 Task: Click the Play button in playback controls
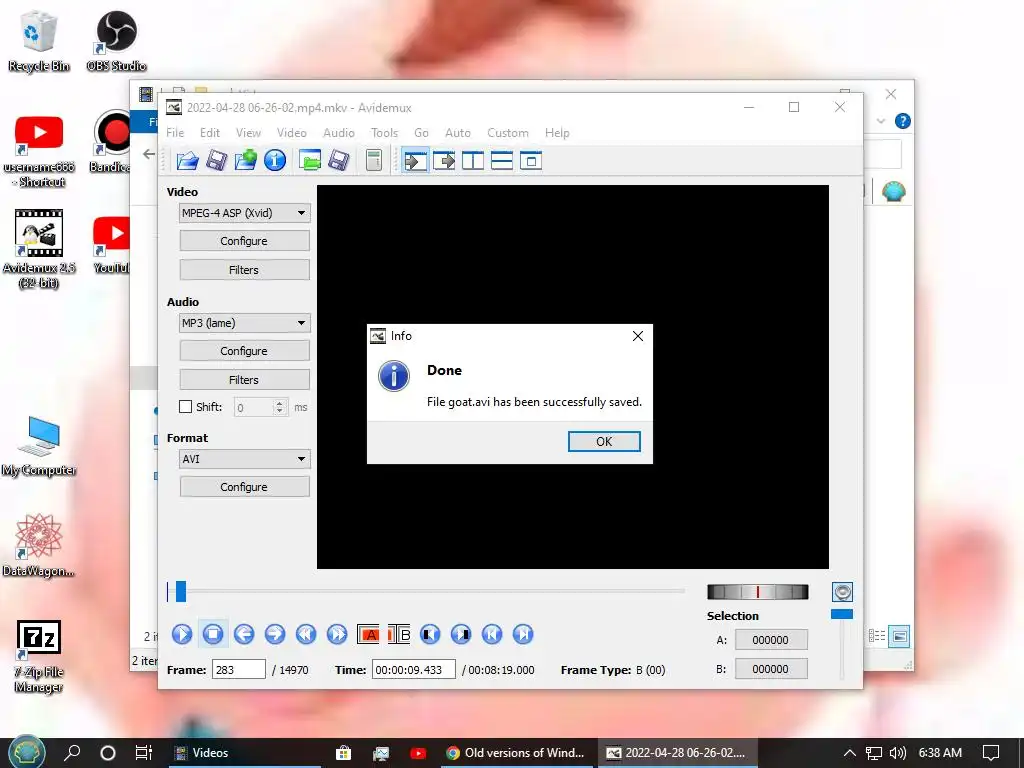[x=182, y=634]
